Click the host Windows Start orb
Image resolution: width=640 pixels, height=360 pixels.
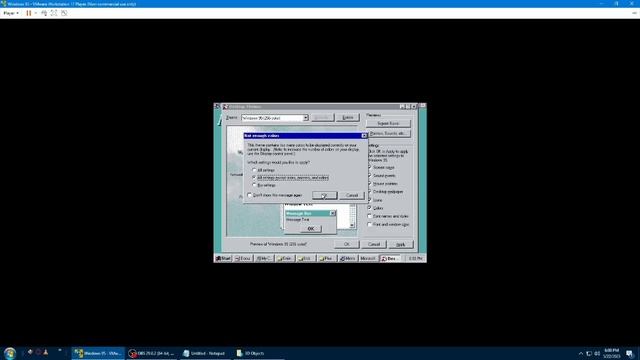point(10,353)
